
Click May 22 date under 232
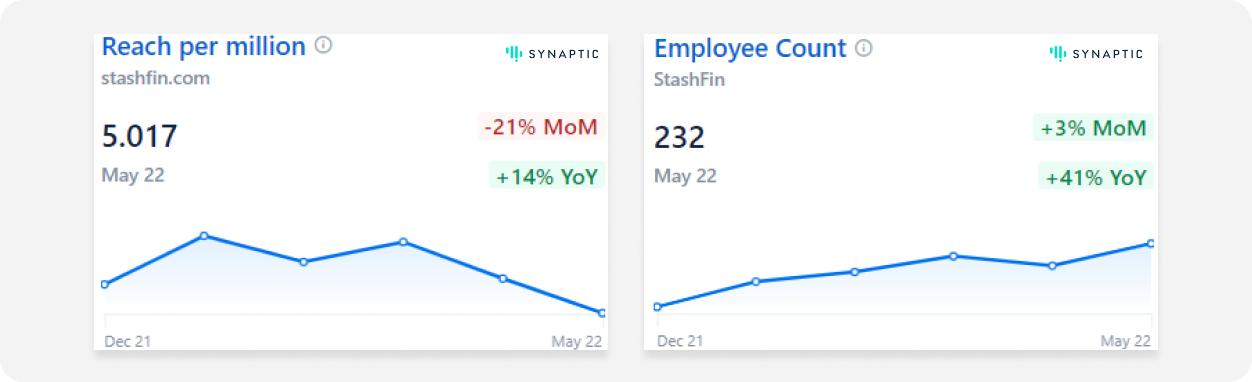tap(685, 176)
